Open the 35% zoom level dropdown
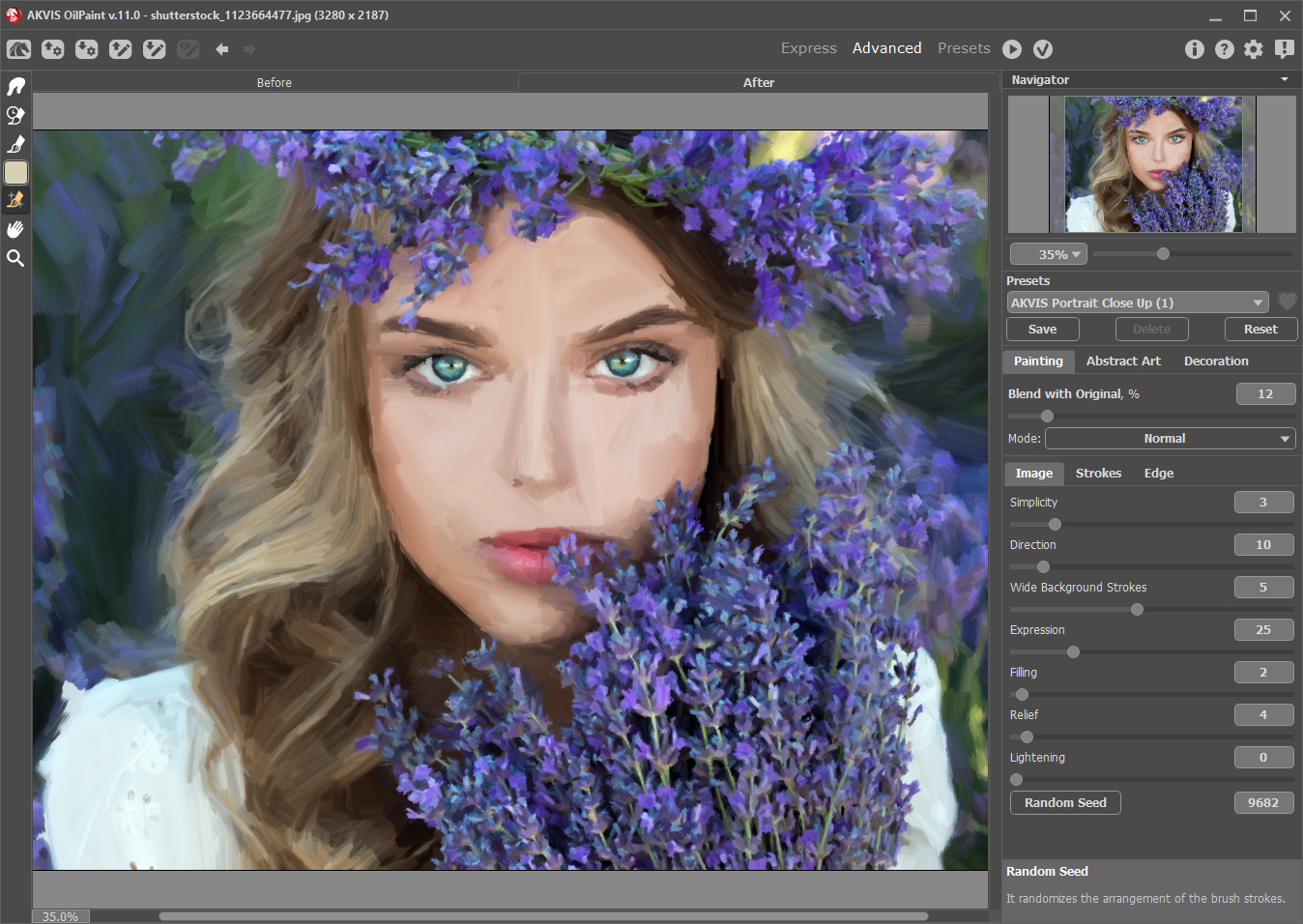The height and width of the screenshot is (924, 1303). pos(1049,253)
